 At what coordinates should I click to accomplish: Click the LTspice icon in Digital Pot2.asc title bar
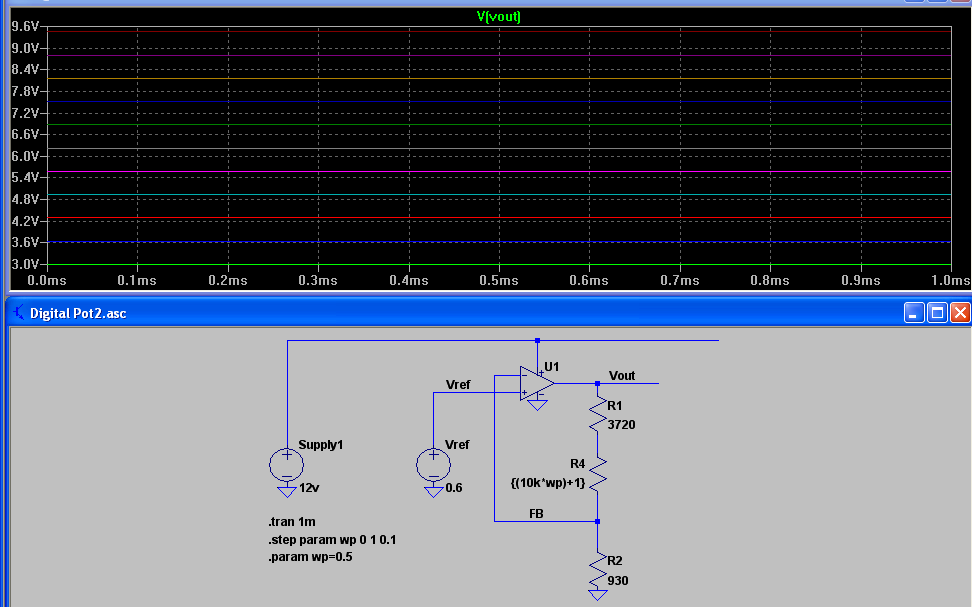coord(19,312)
